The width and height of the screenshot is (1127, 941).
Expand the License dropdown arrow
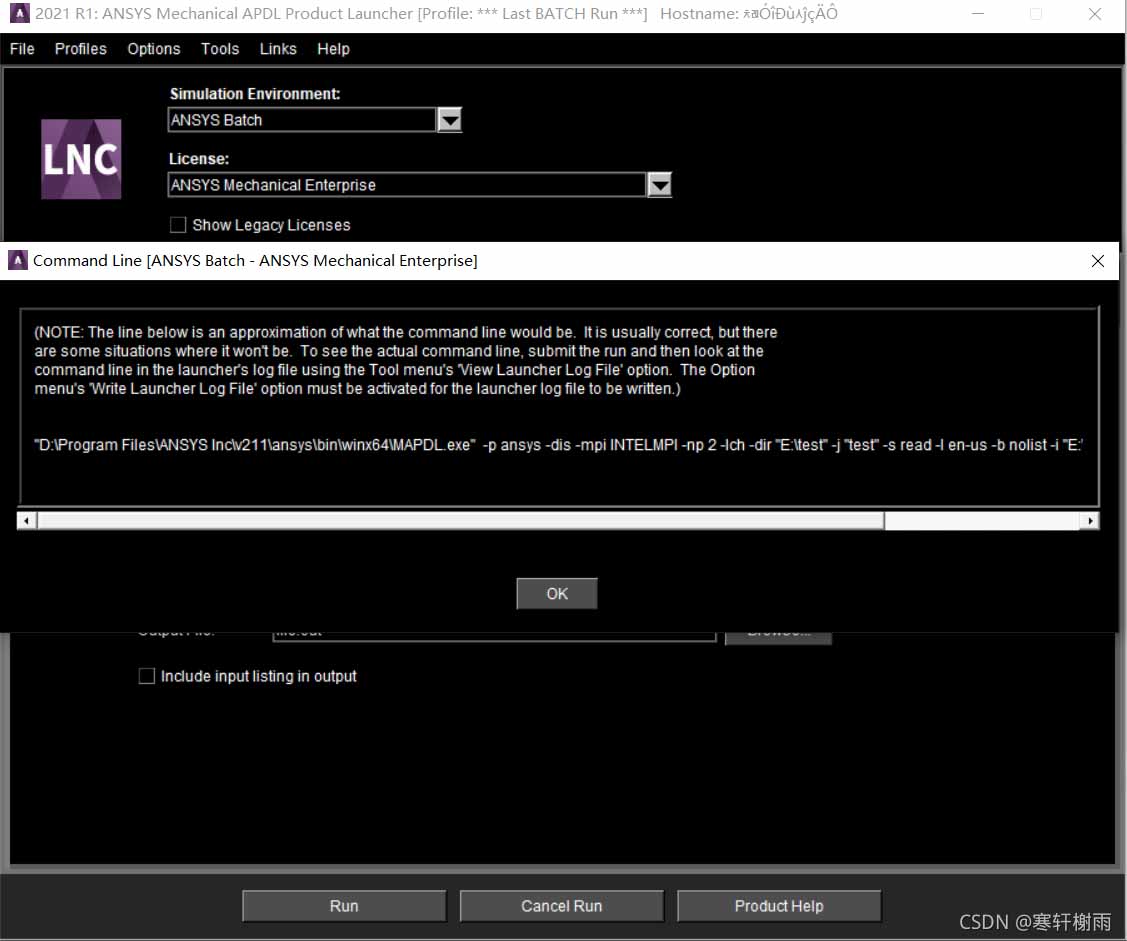660,185
